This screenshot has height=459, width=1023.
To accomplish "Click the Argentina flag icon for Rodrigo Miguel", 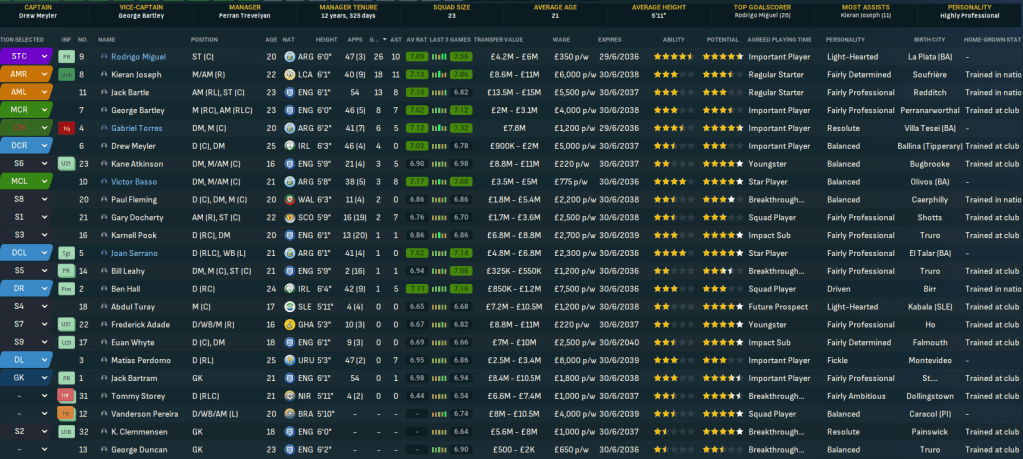I will (x=289, y=57).
